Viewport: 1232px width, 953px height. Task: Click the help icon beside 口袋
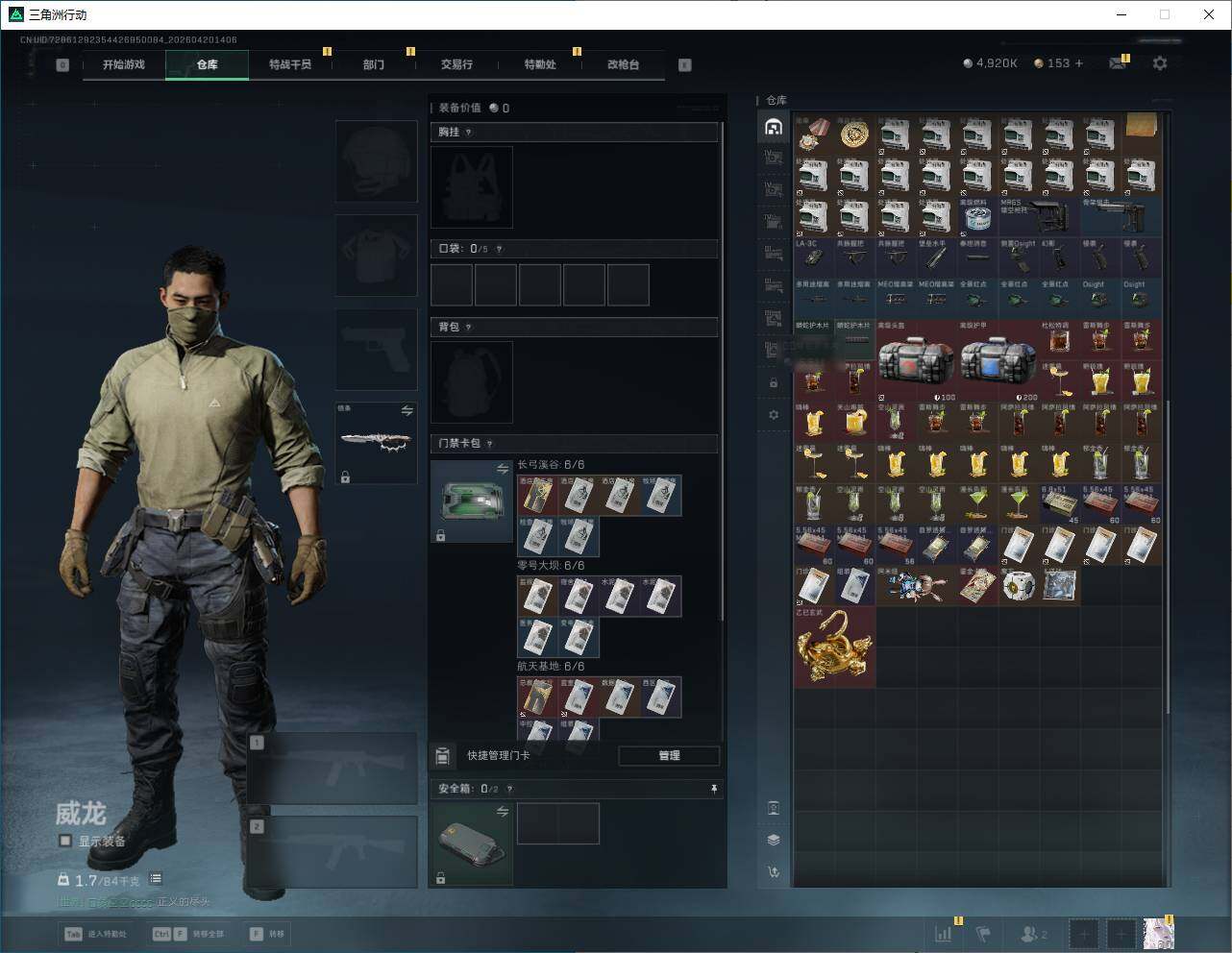tap(498, 250)
